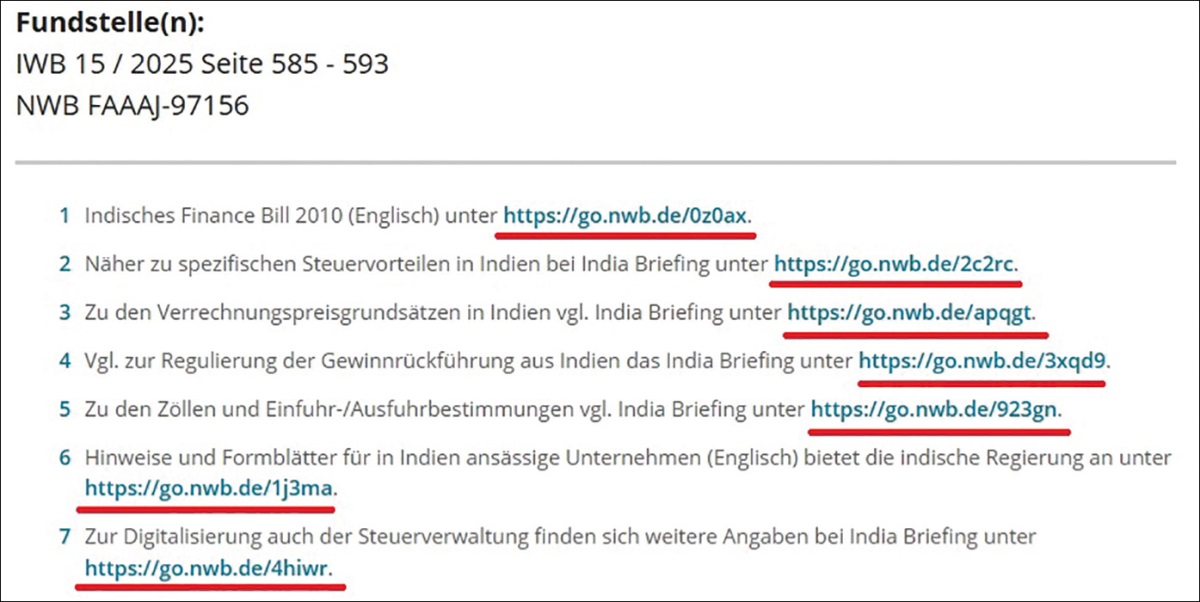Click the IWB 15 / 2025 Seite citation
This screenshot has height=602, width=1200.
pos(202,64)
